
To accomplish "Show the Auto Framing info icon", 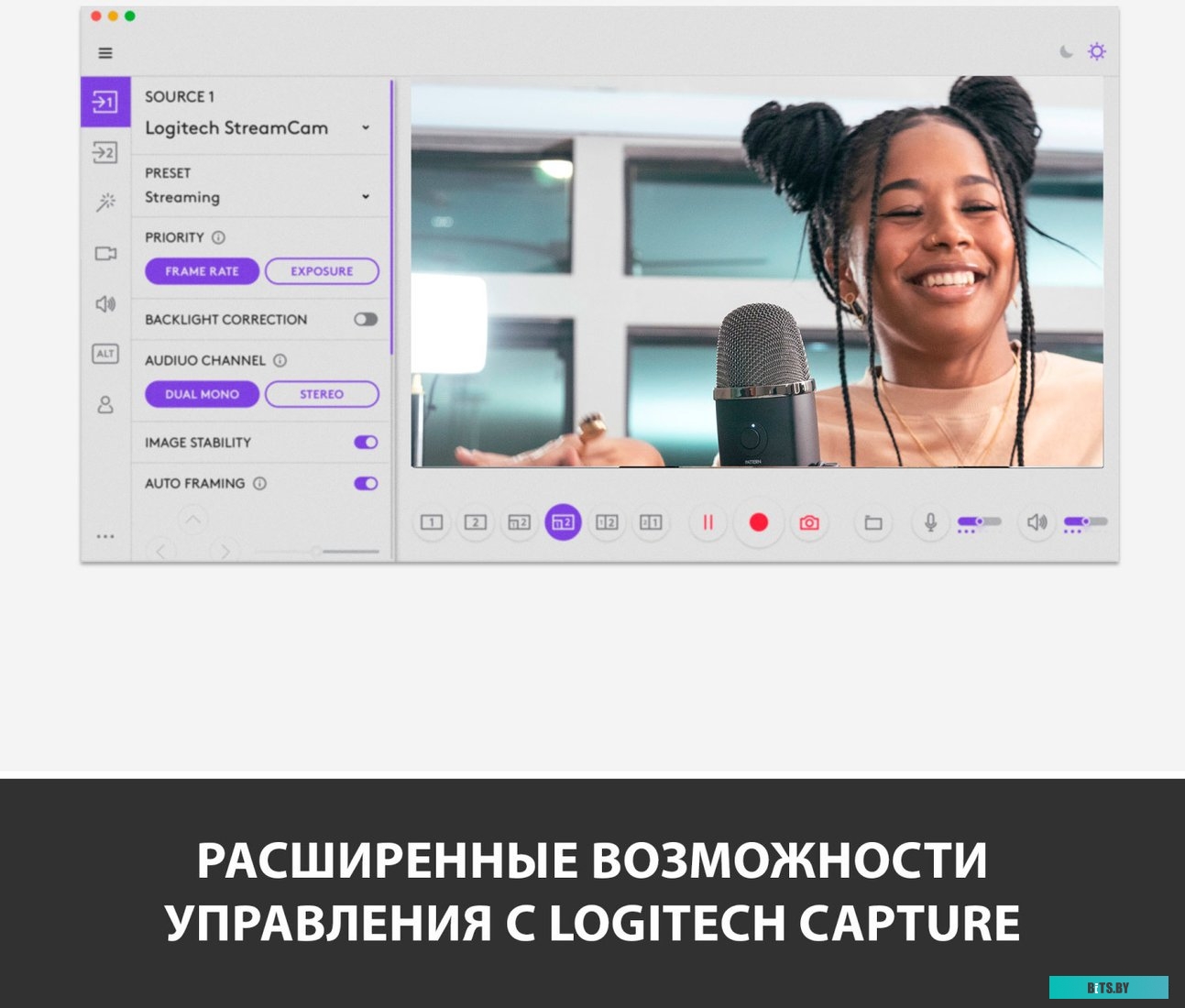I will (x=260, y=483).
